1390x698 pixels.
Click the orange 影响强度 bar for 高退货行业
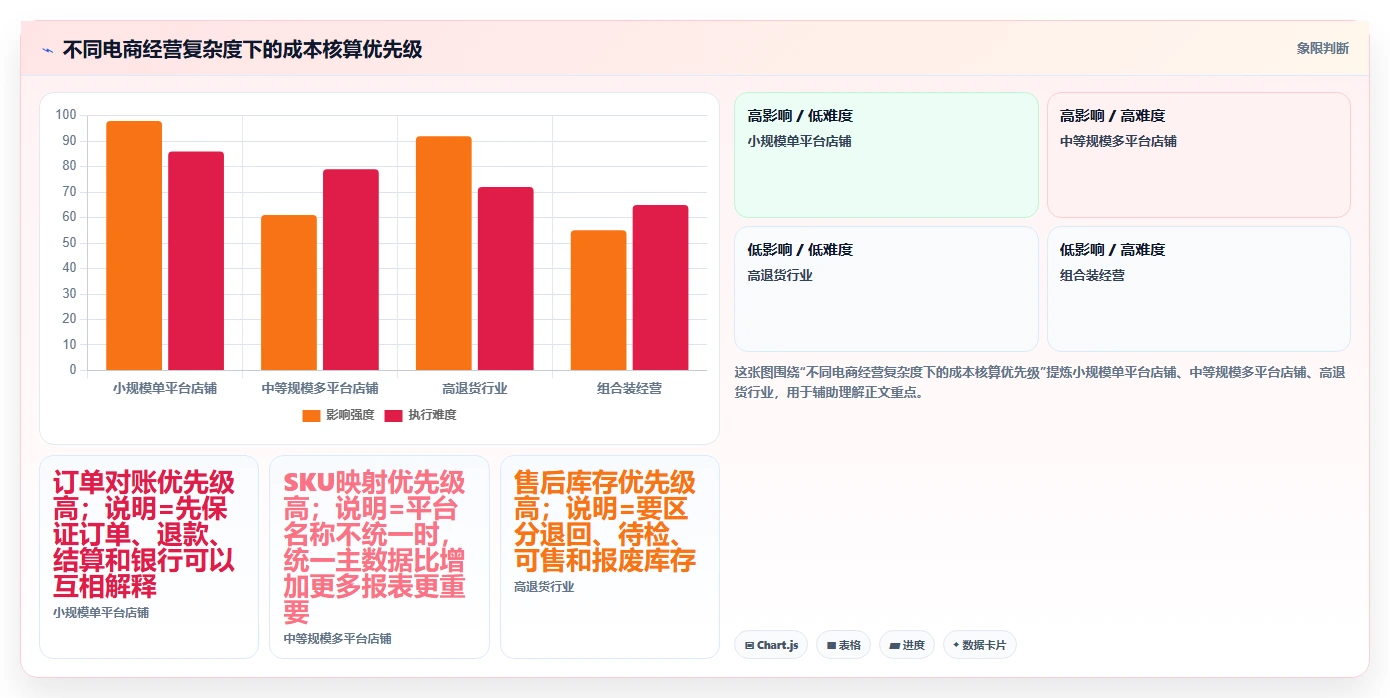pyautogui.click(x=444, y=253)
